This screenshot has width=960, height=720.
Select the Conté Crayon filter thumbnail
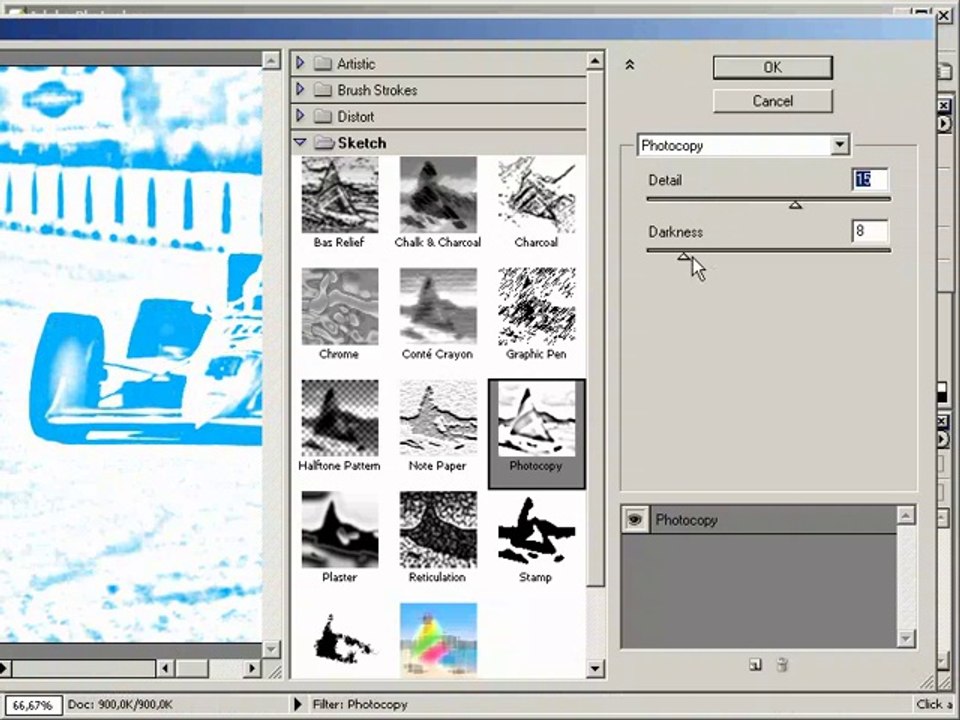coord(438,306)
